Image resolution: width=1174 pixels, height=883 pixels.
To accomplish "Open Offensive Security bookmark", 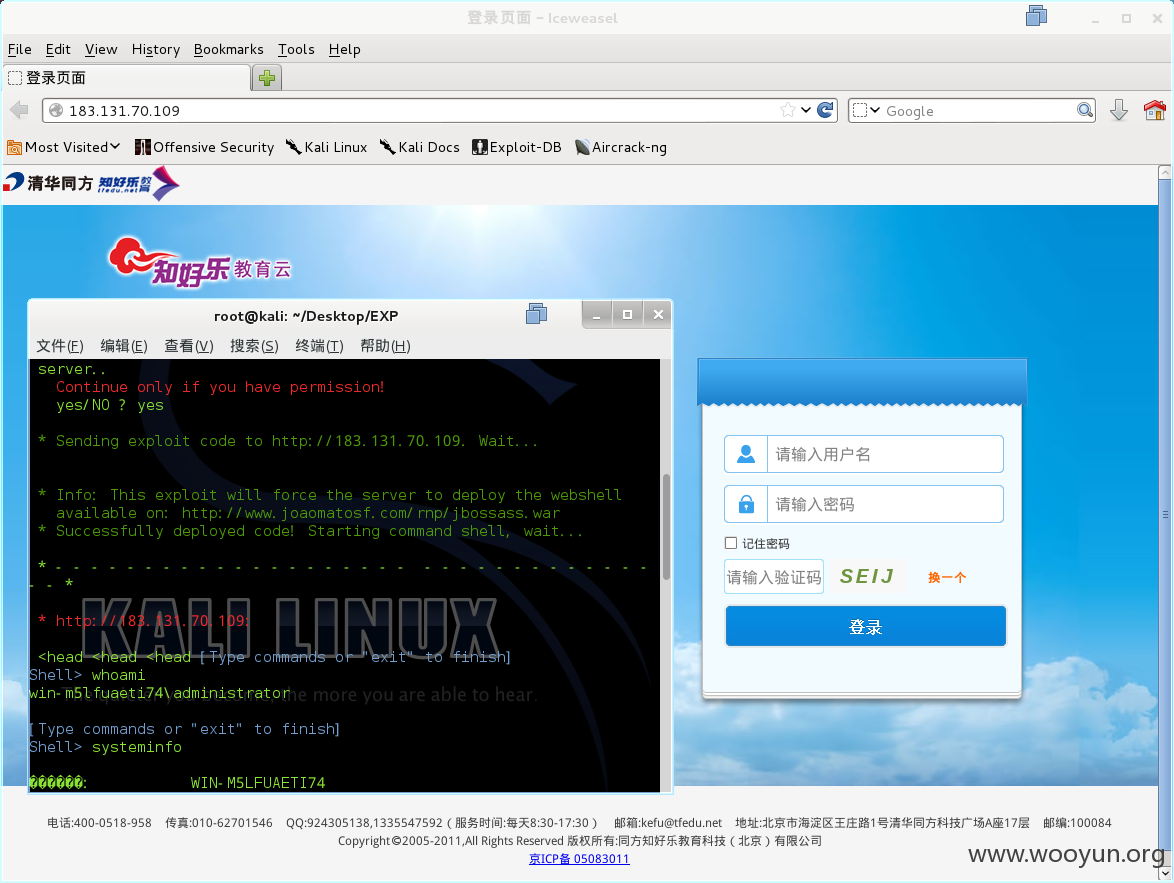I will pos(204,147).
